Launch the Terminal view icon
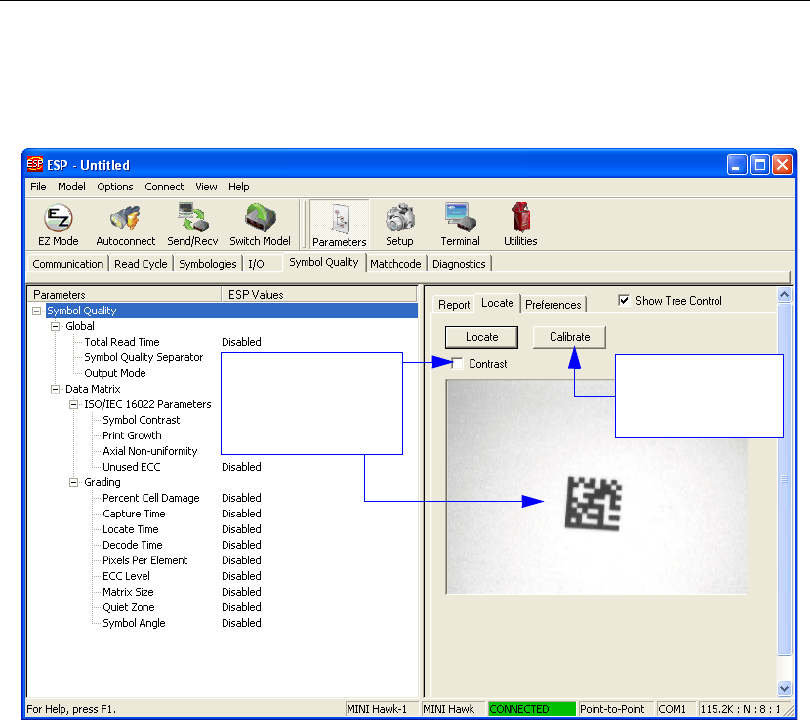This screenshot has width=810, height=720. click(x=460, y=224)
